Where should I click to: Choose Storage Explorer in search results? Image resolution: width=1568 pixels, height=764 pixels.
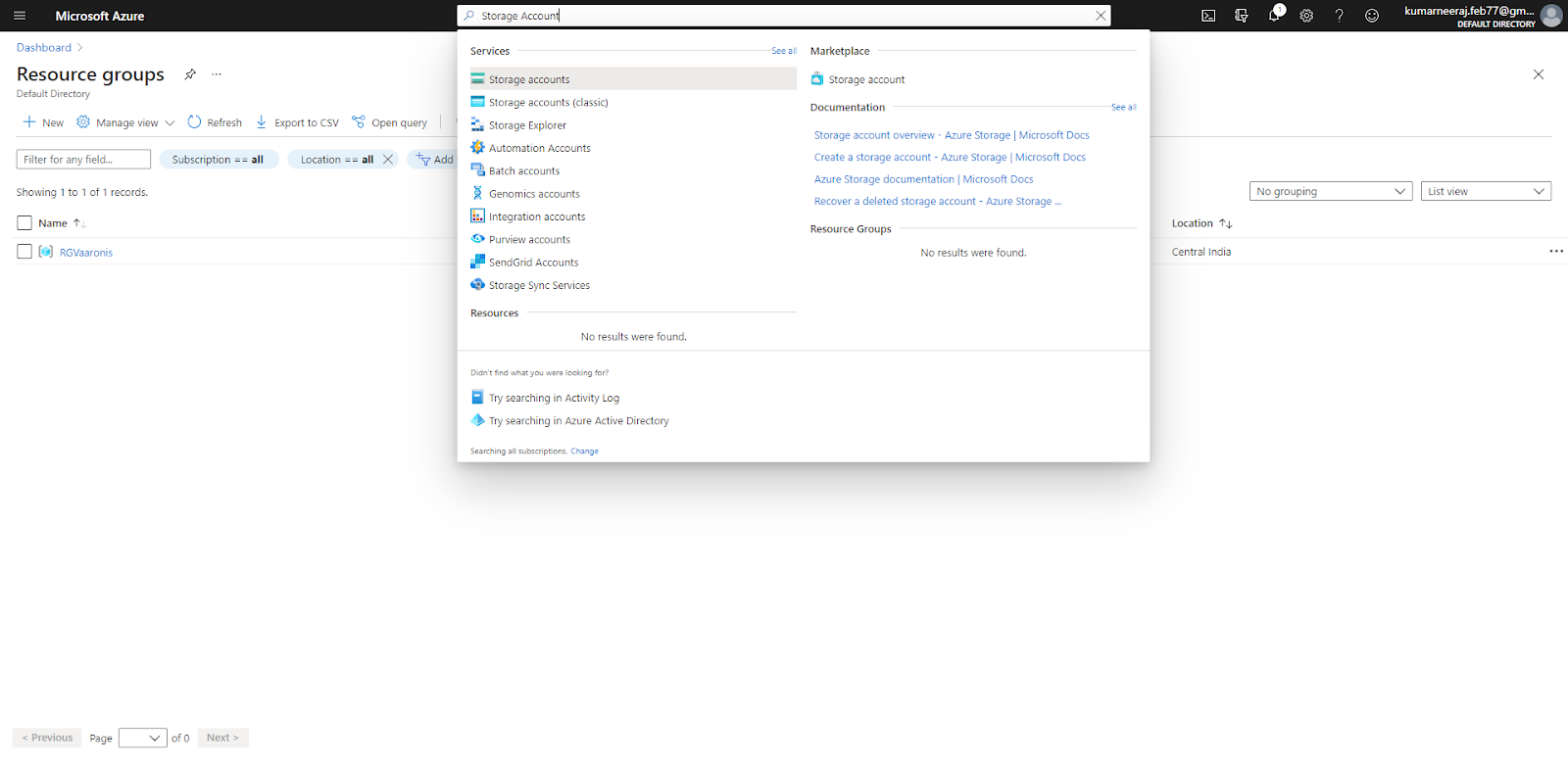527,125
